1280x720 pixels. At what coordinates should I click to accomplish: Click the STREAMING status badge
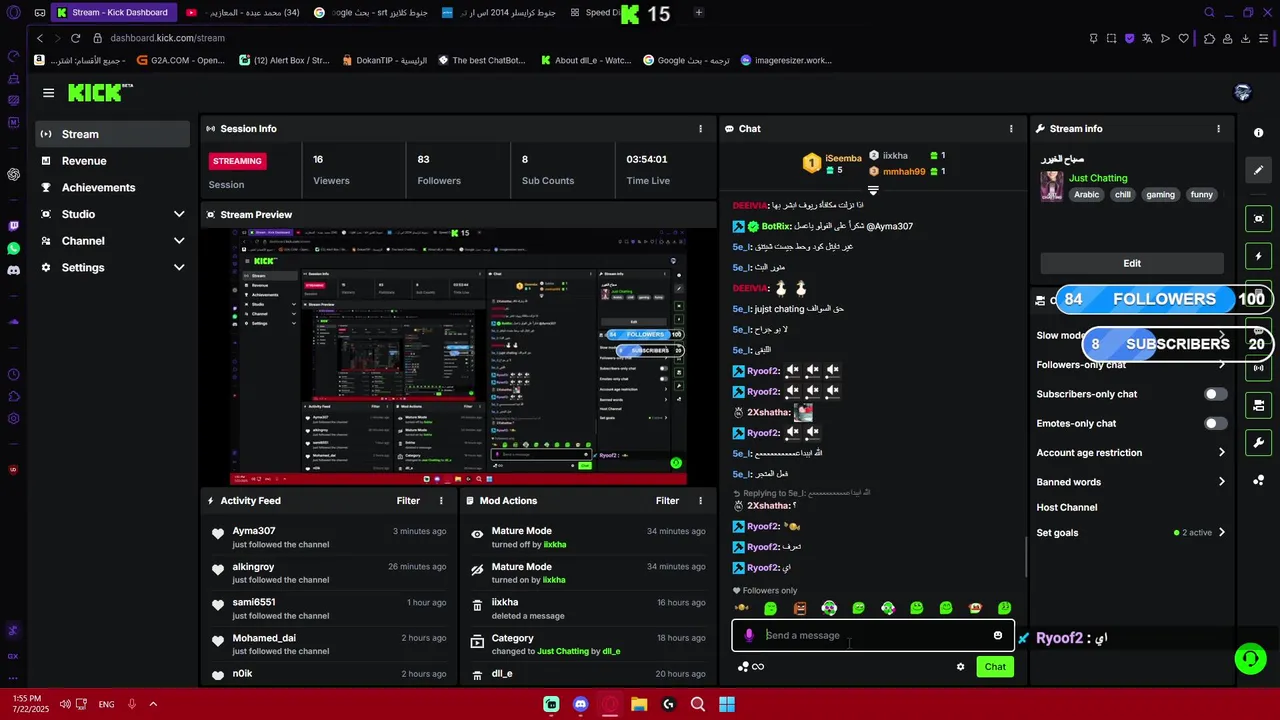[237, 161]
